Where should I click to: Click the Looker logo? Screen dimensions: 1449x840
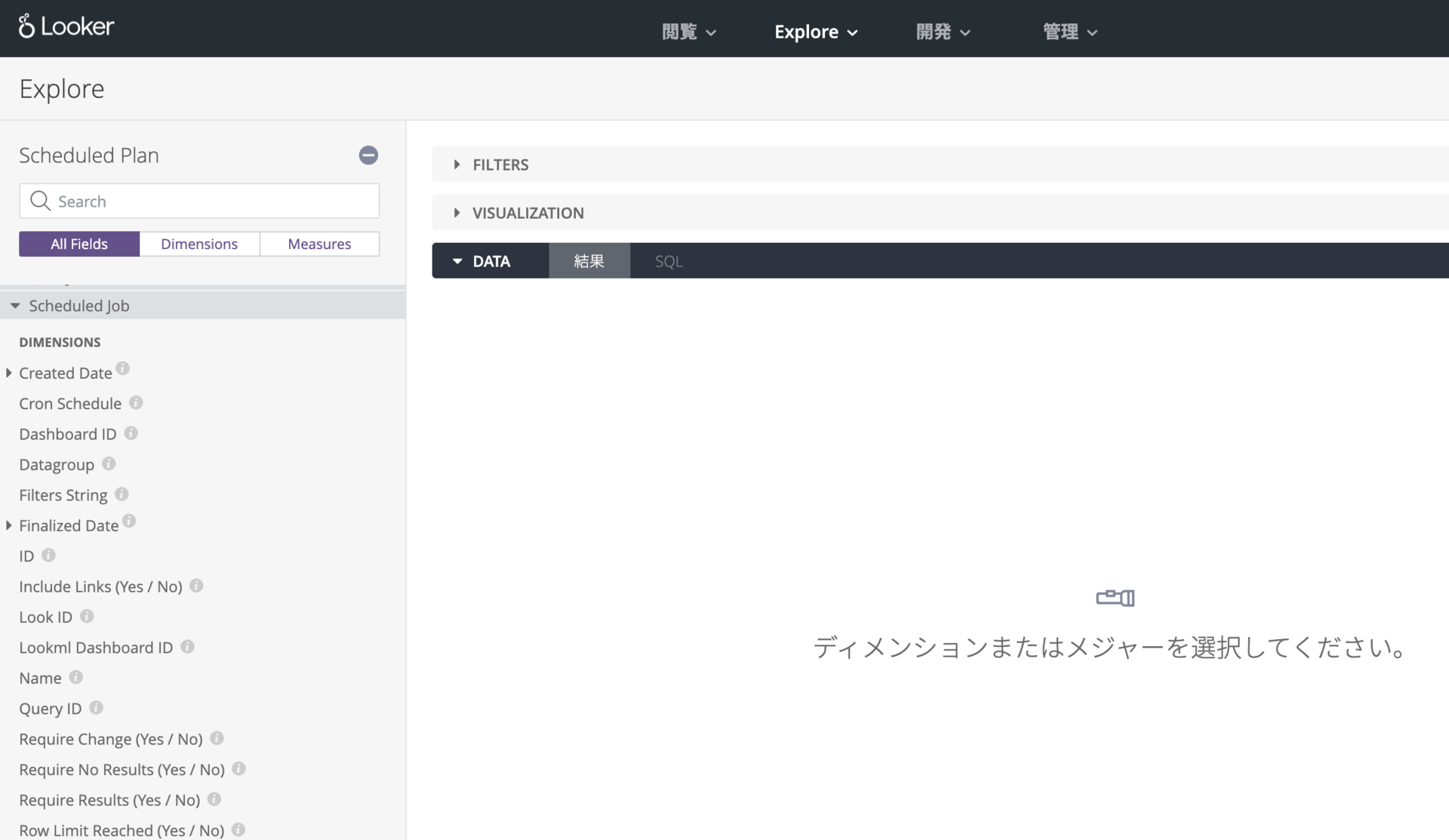(66, 26)
